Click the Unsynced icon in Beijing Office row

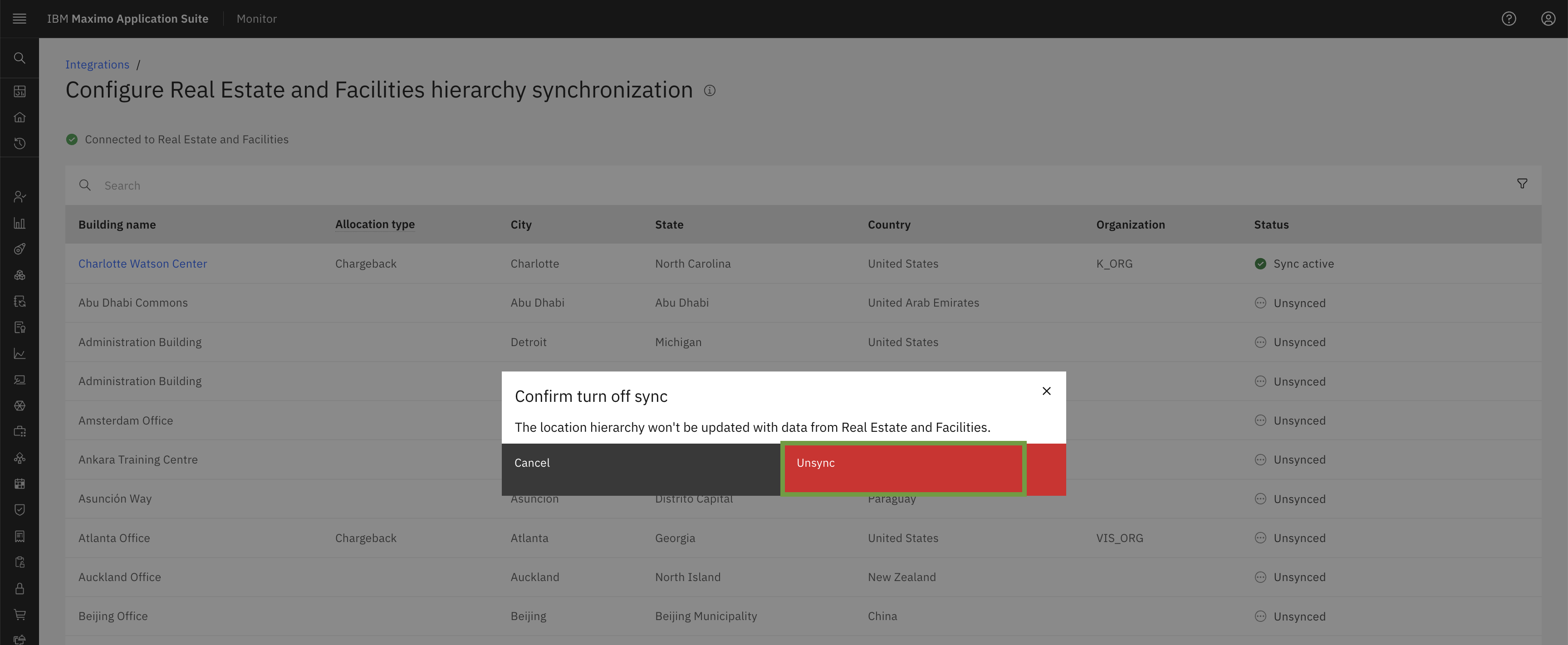(x=1260, y=616)
